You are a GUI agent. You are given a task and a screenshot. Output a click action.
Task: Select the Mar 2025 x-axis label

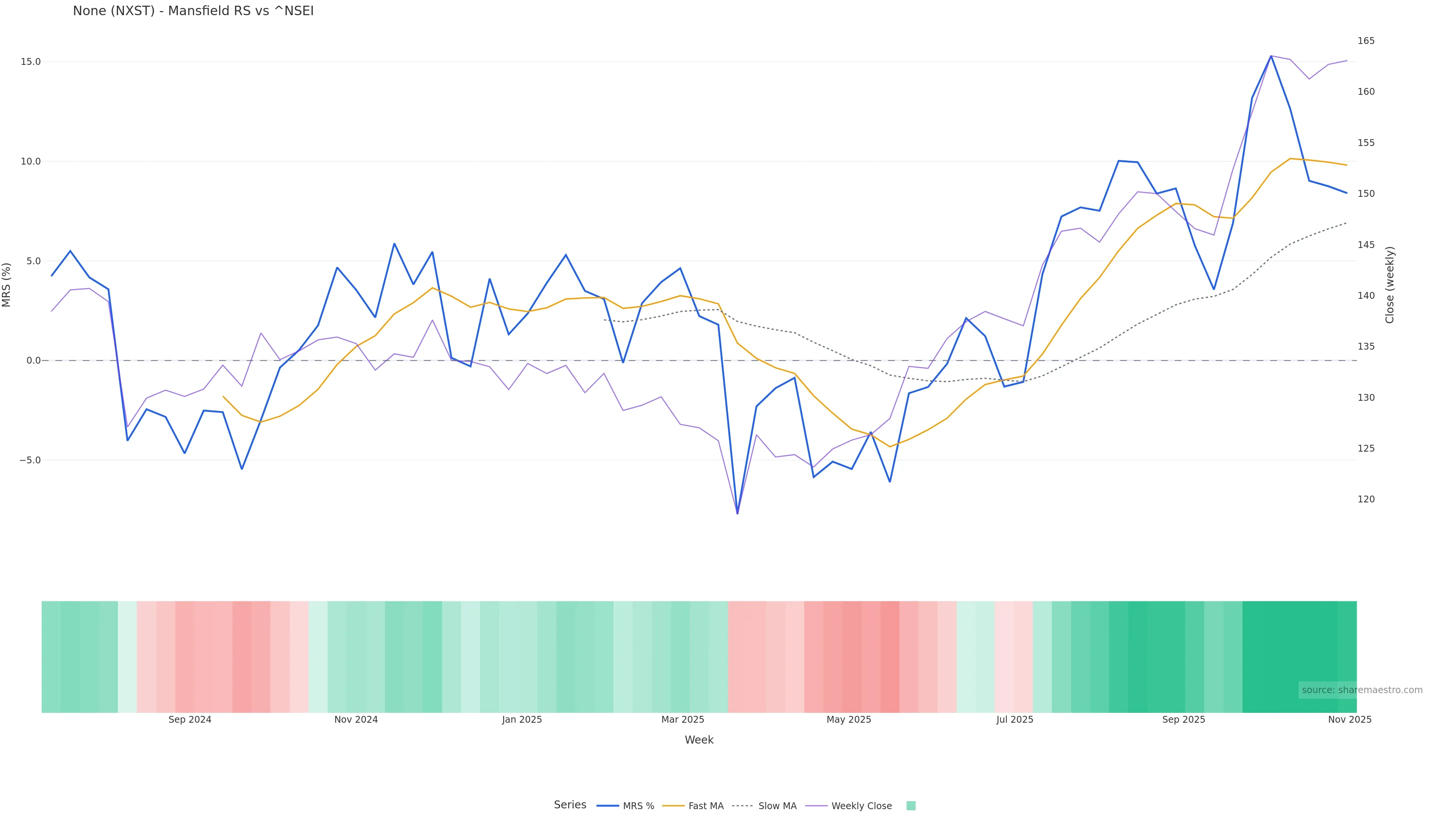coord(683,720)
